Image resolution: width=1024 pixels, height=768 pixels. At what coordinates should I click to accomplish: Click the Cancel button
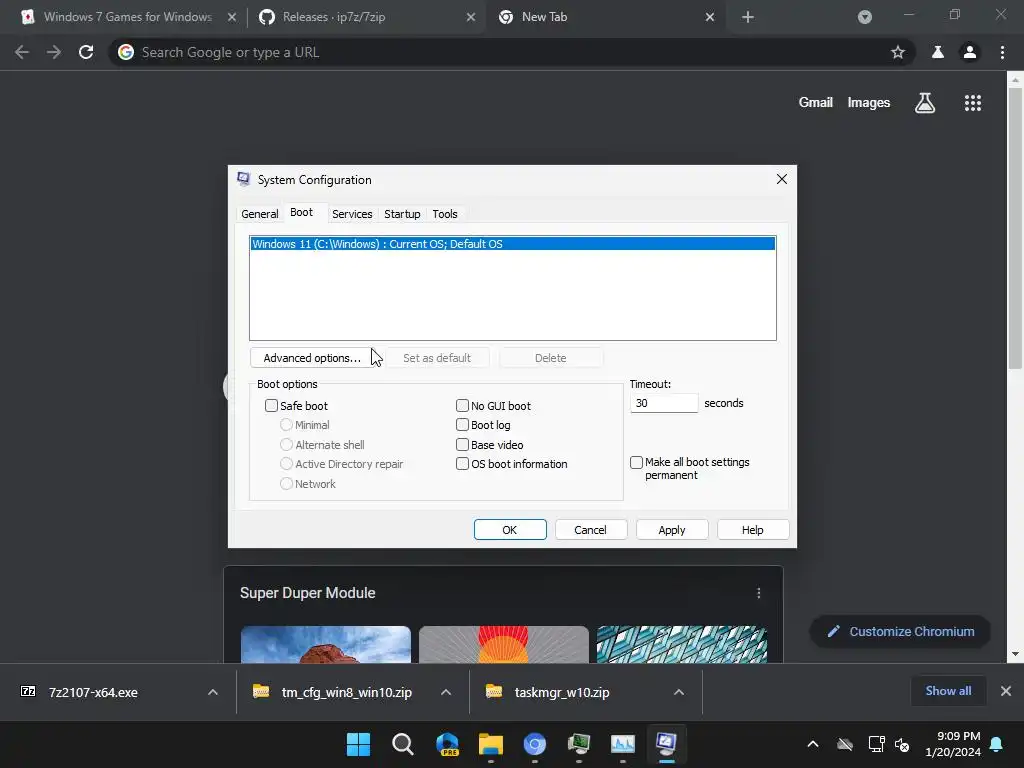tap(590, 530)
